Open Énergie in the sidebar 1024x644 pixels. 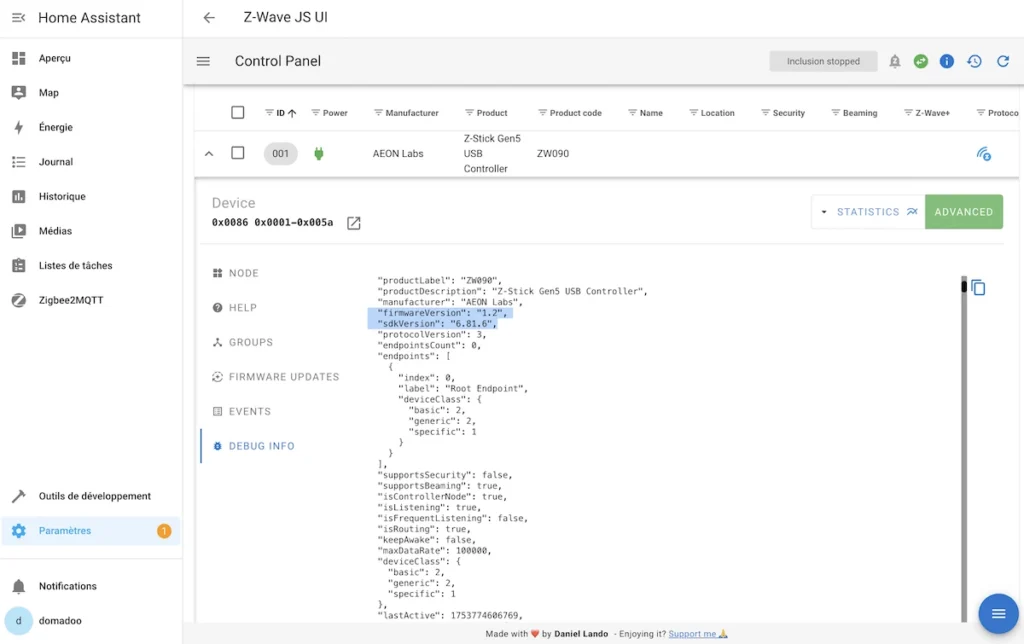coord(91,127)
